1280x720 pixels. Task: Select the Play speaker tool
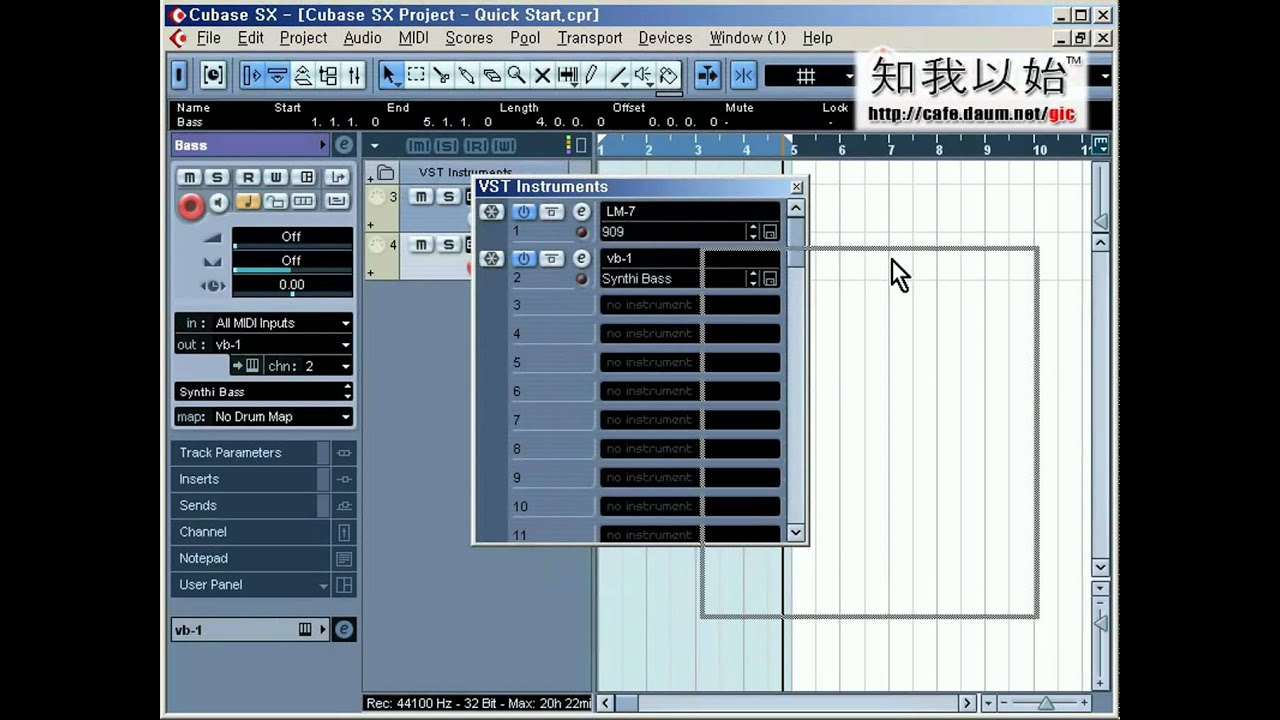pyautogui.click(x=644, y=75)
